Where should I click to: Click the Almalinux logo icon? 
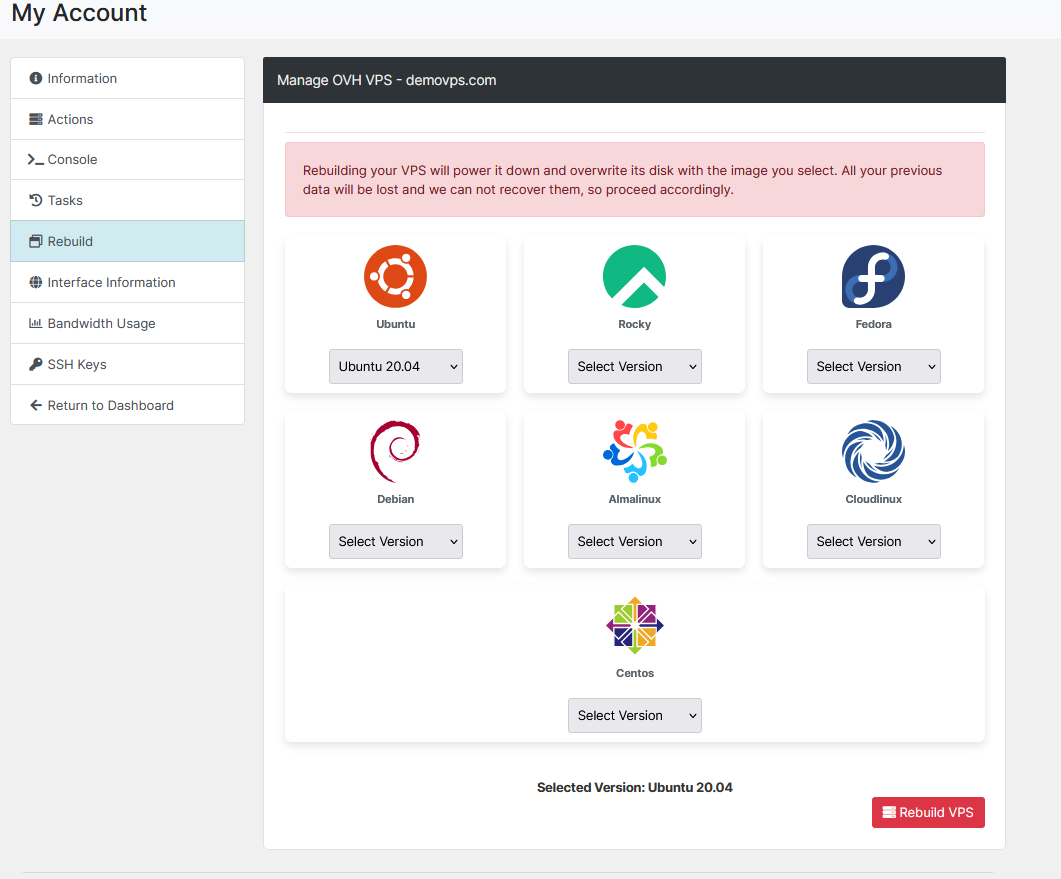(634, 451)
